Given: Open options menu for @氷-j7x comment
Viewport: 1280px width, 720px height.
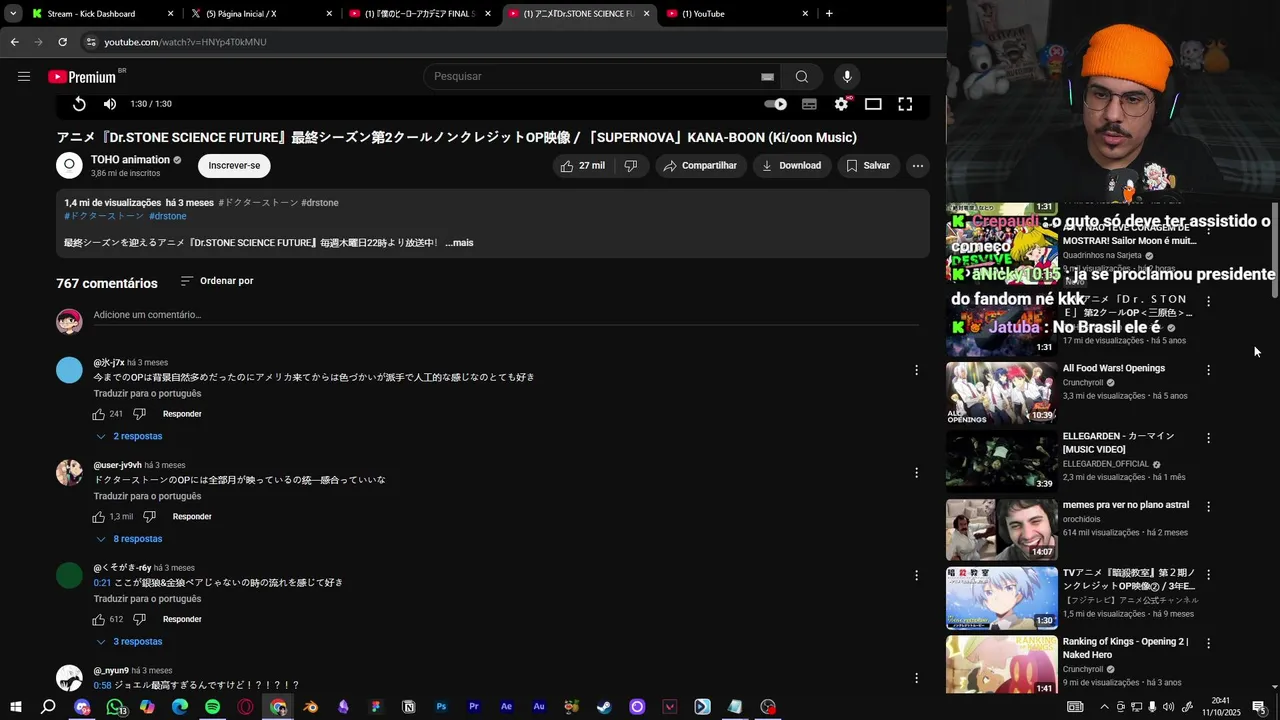Looking at the screenshot, I should [x=916, y=370].
